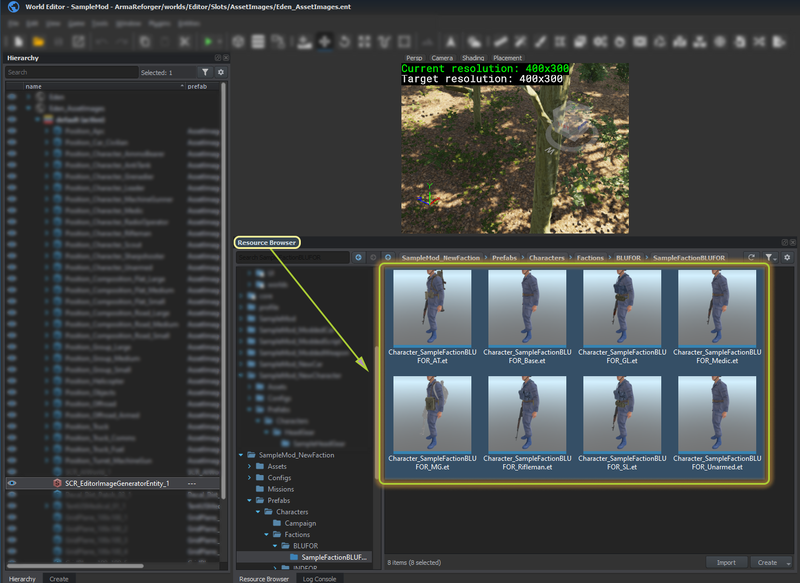Click the Hierarchy Search field
This screenshot has height=583, width=800.
(71, 72)
